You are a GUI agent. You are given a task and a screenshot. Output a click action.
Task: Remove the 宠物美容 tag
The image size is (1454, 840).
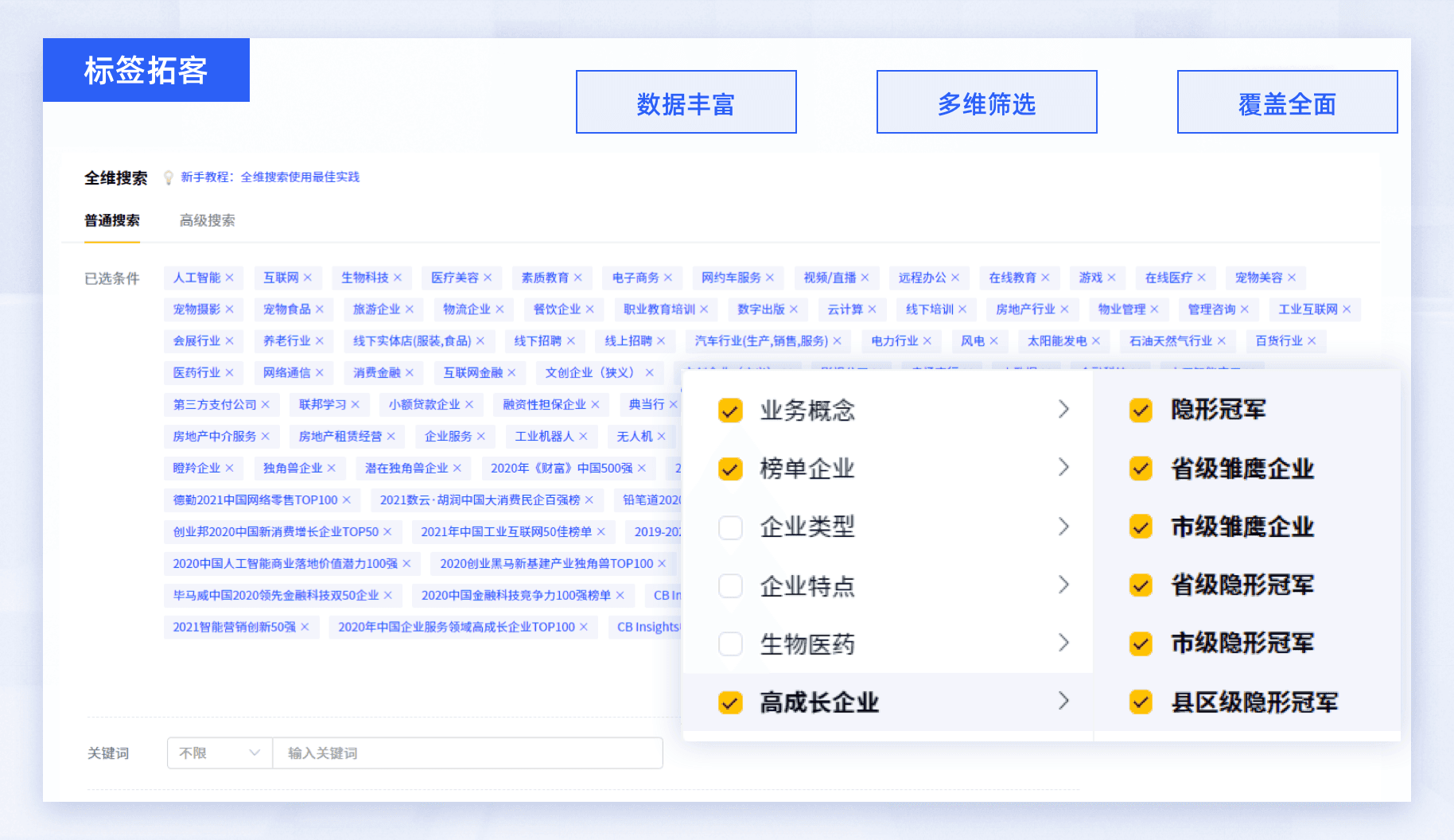pos(1293,278)
